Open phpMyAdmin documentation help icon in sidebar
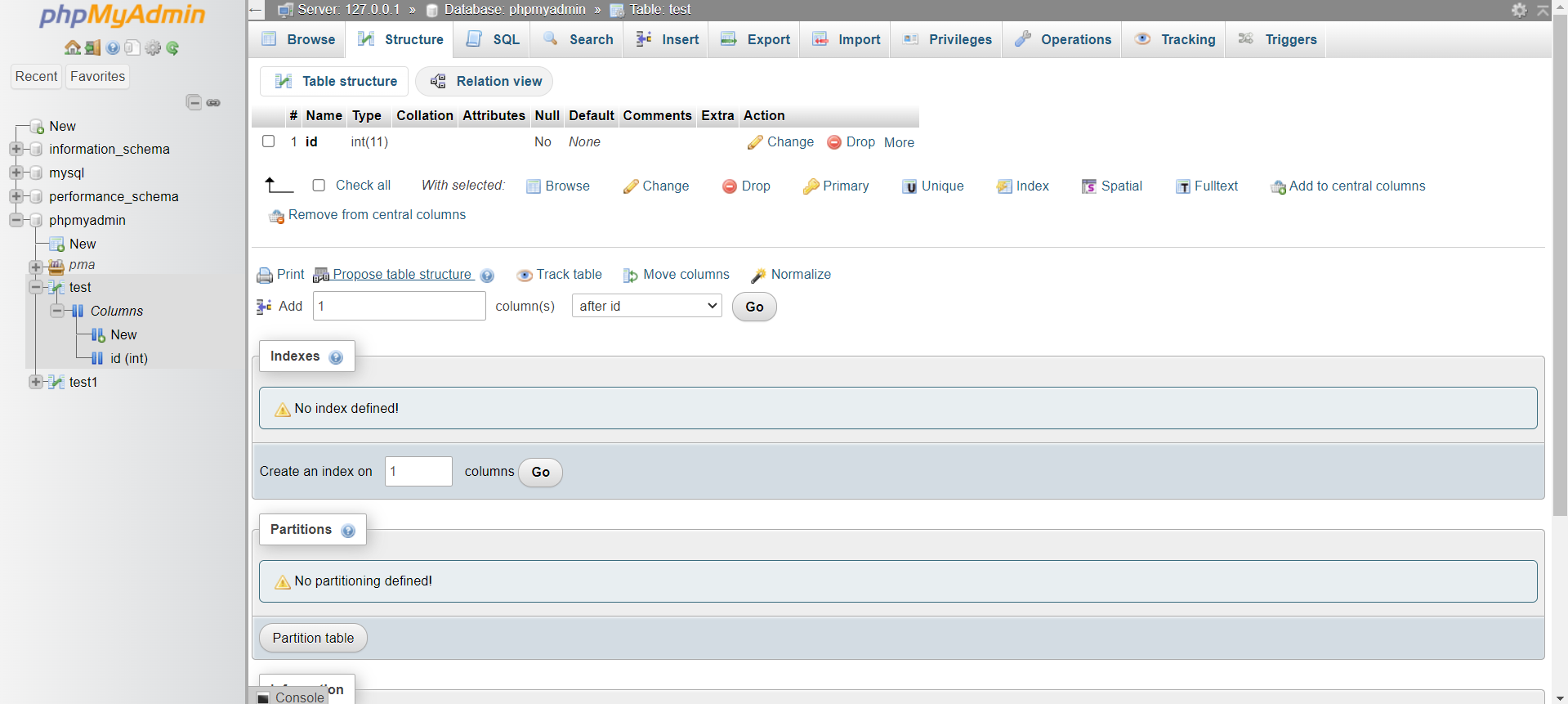 pyautogui.click(x=113, y=48)
